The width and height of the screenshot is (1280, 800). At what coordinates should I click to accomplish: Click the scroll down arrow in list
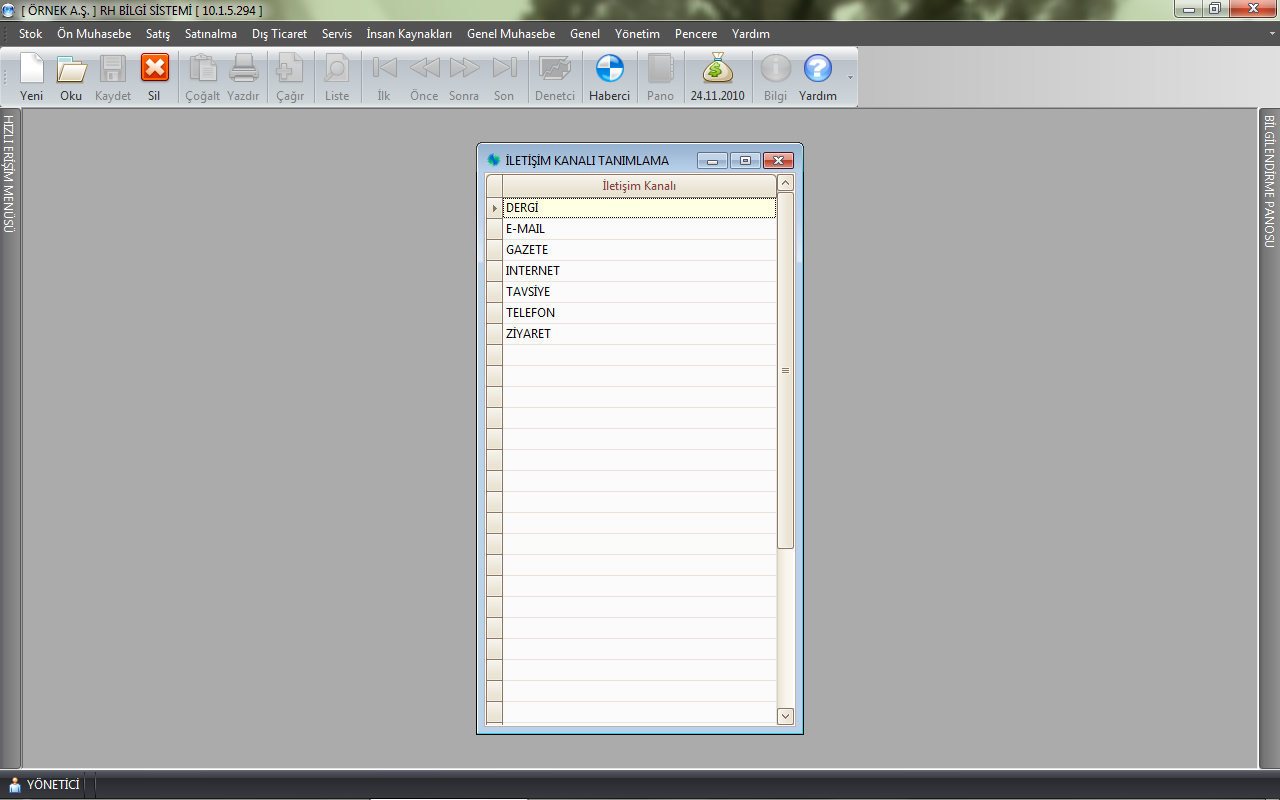(x=785, y=716)
